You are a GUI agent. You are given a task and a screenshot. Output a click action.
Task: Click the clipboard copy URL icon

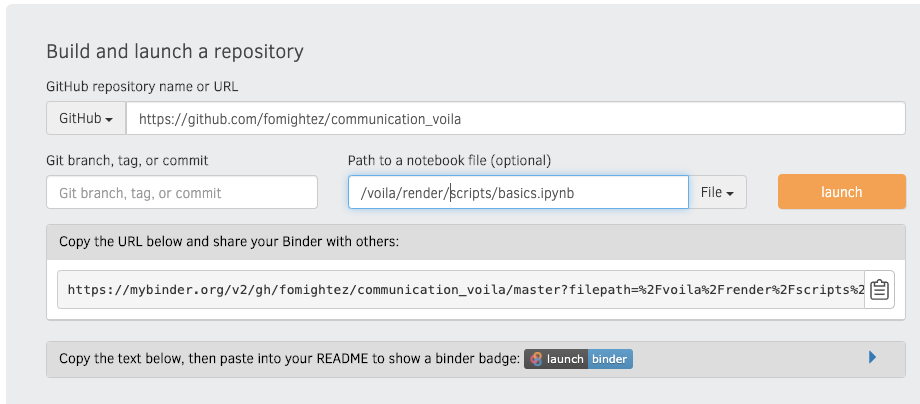click(879, 290)
